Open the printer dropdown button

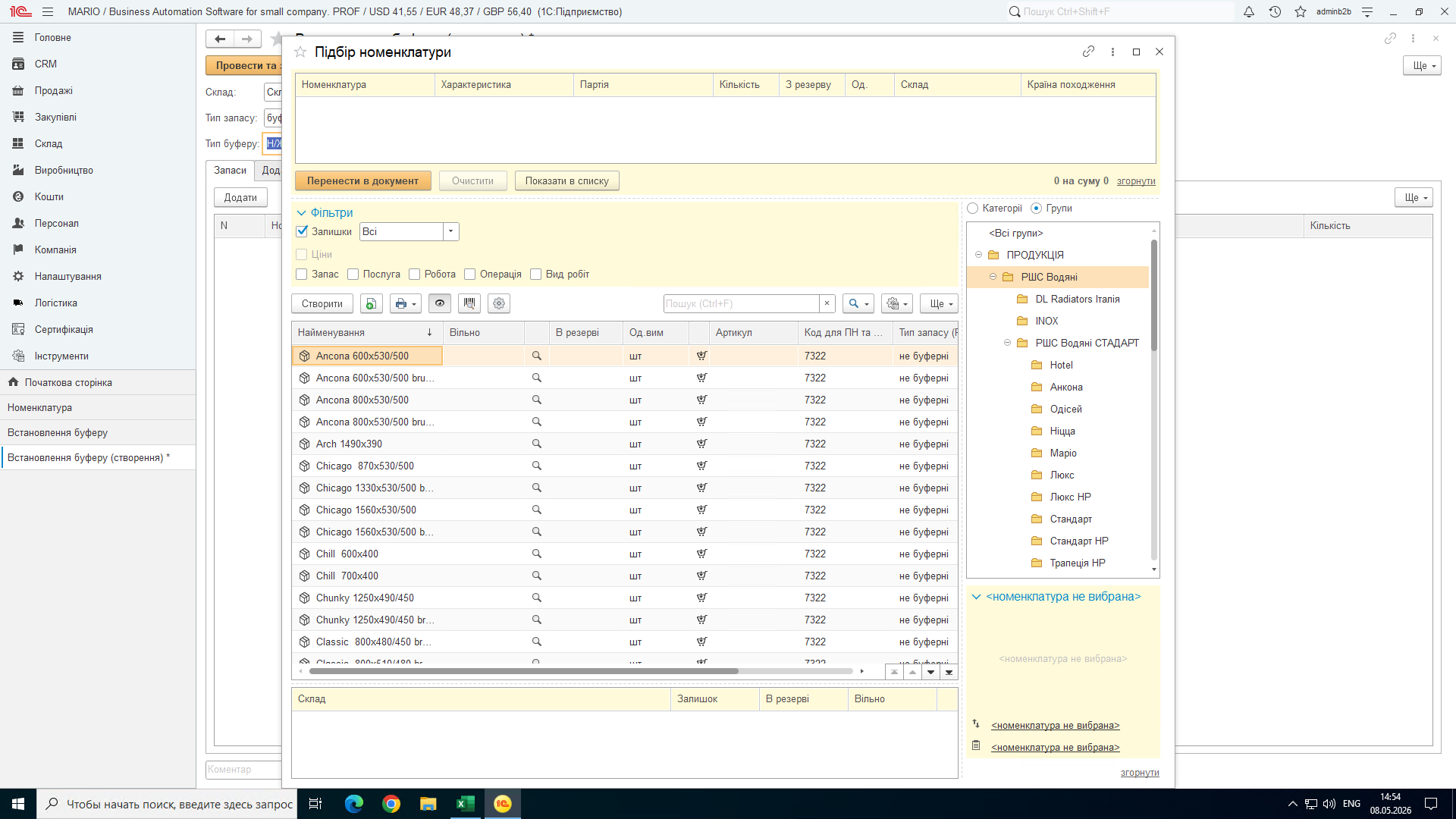tap(405, 303)
